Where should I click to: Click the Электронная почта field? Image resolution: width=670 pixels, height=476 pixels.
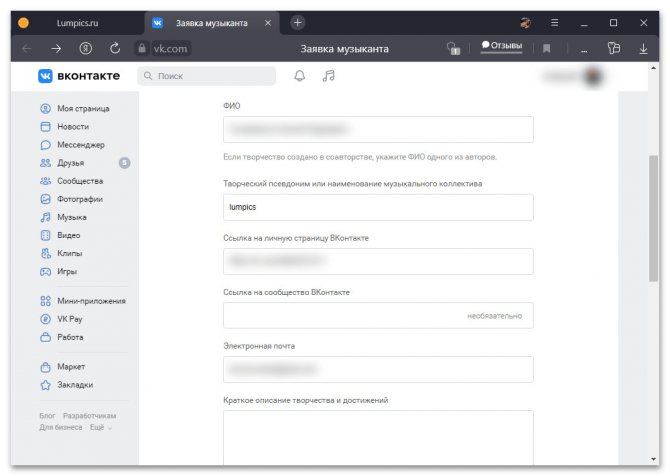(x=378, y=369)
